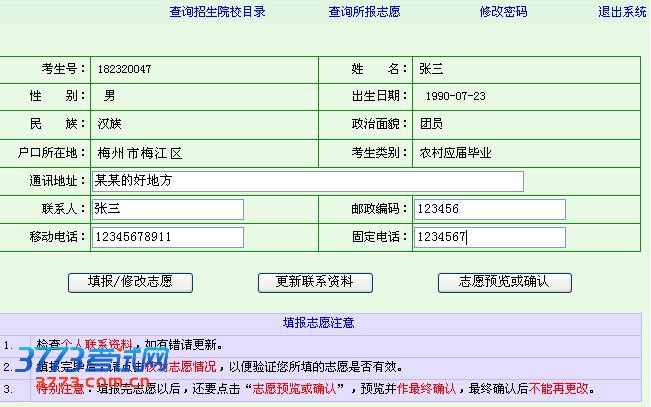
Task: Click the 考生号 value 182320047
Action: coord(124,69)
